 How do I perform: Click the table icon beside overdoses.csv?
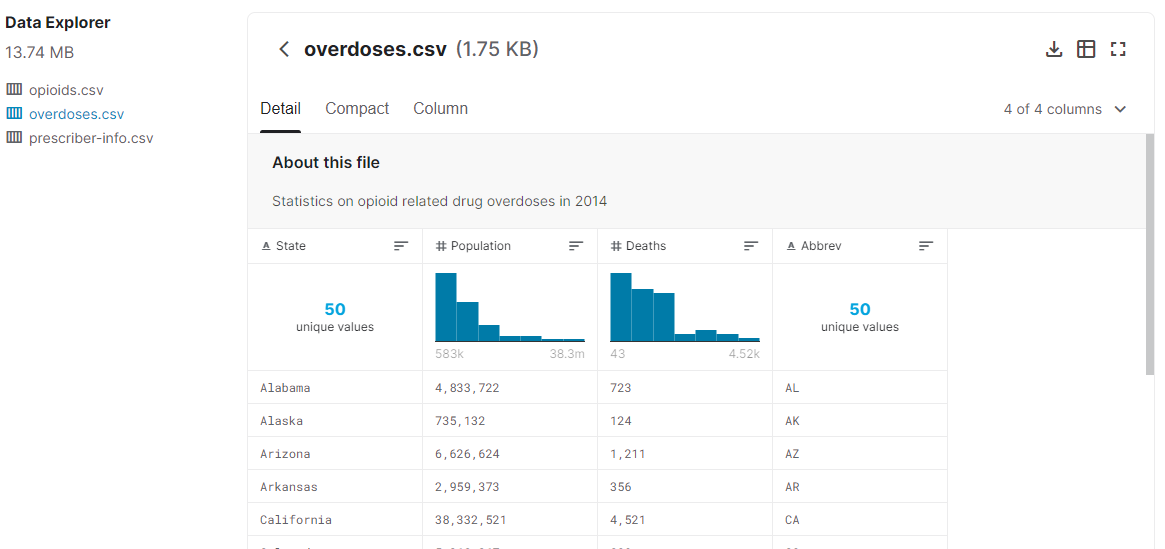tap(14, 114)
